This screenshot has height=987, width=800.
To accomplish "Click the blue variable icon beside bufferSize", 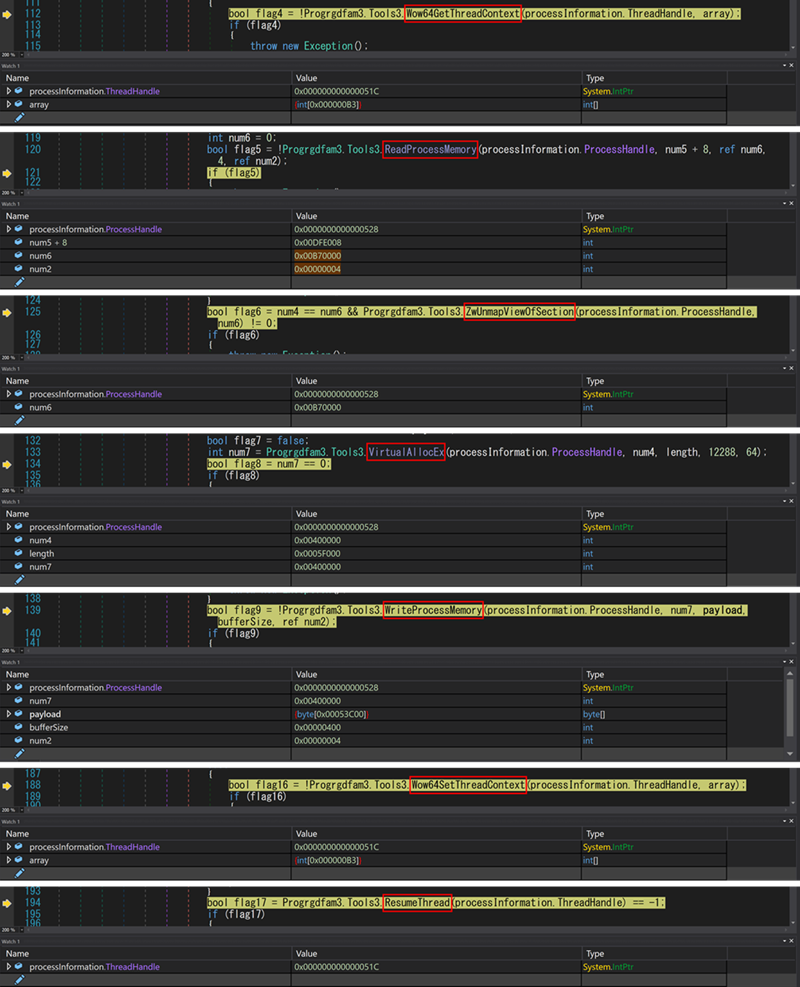I will point(19,727).
